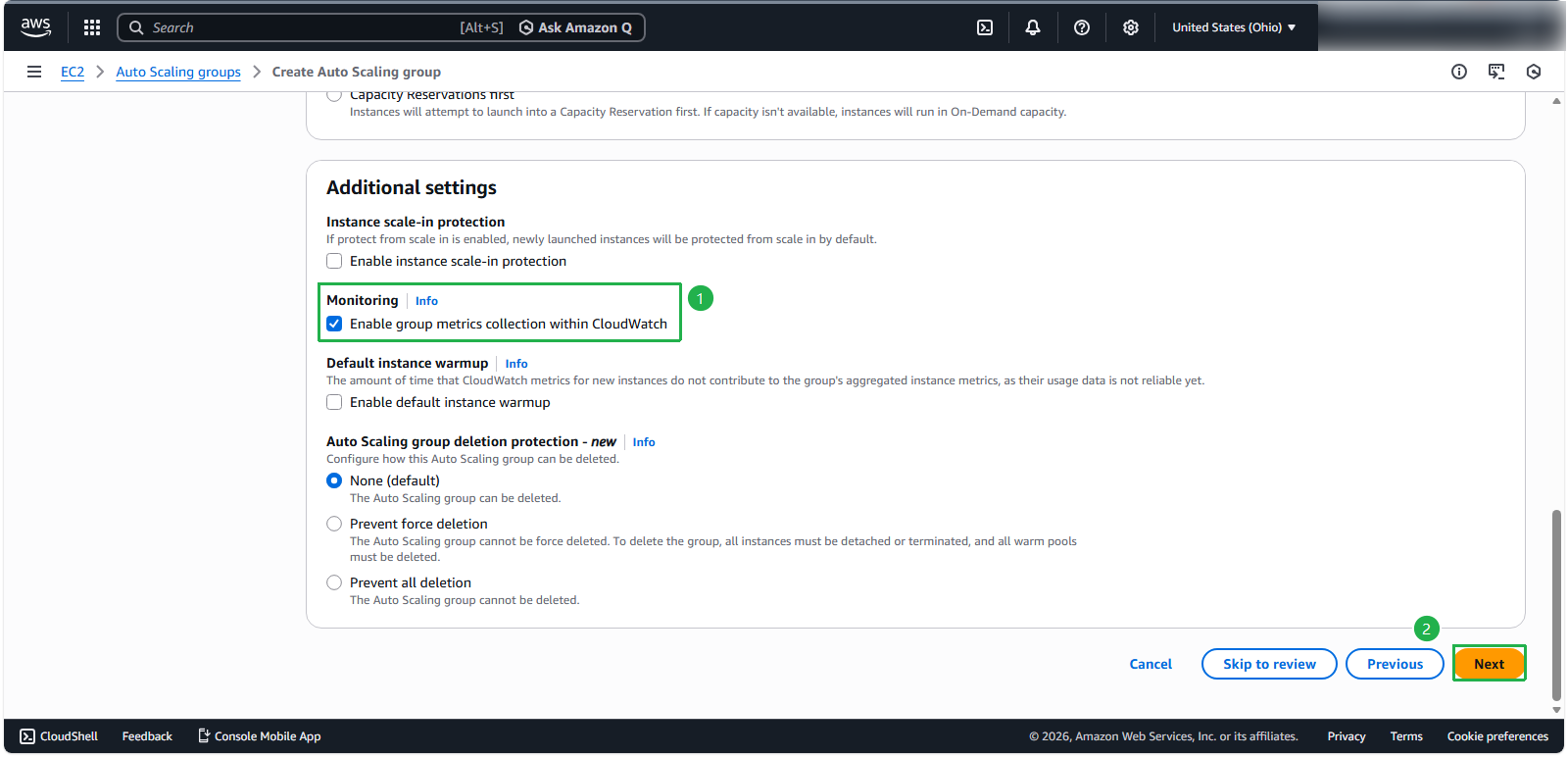Viewport: 1568px width, 757px height.
Task: Go to Auto Scaling groups breadcrumb
Action: [x=178, y=72]
